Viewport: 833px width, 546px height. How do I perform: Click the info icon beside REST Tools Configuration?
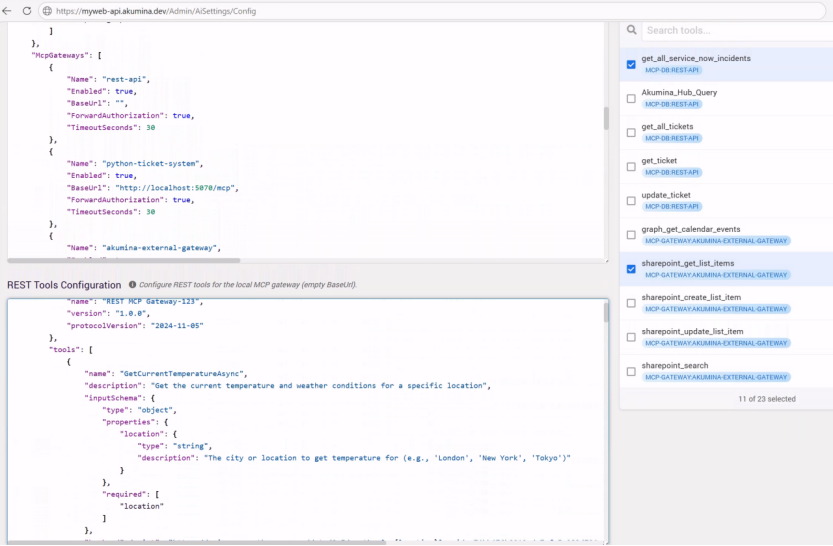[x=132, y=285]
